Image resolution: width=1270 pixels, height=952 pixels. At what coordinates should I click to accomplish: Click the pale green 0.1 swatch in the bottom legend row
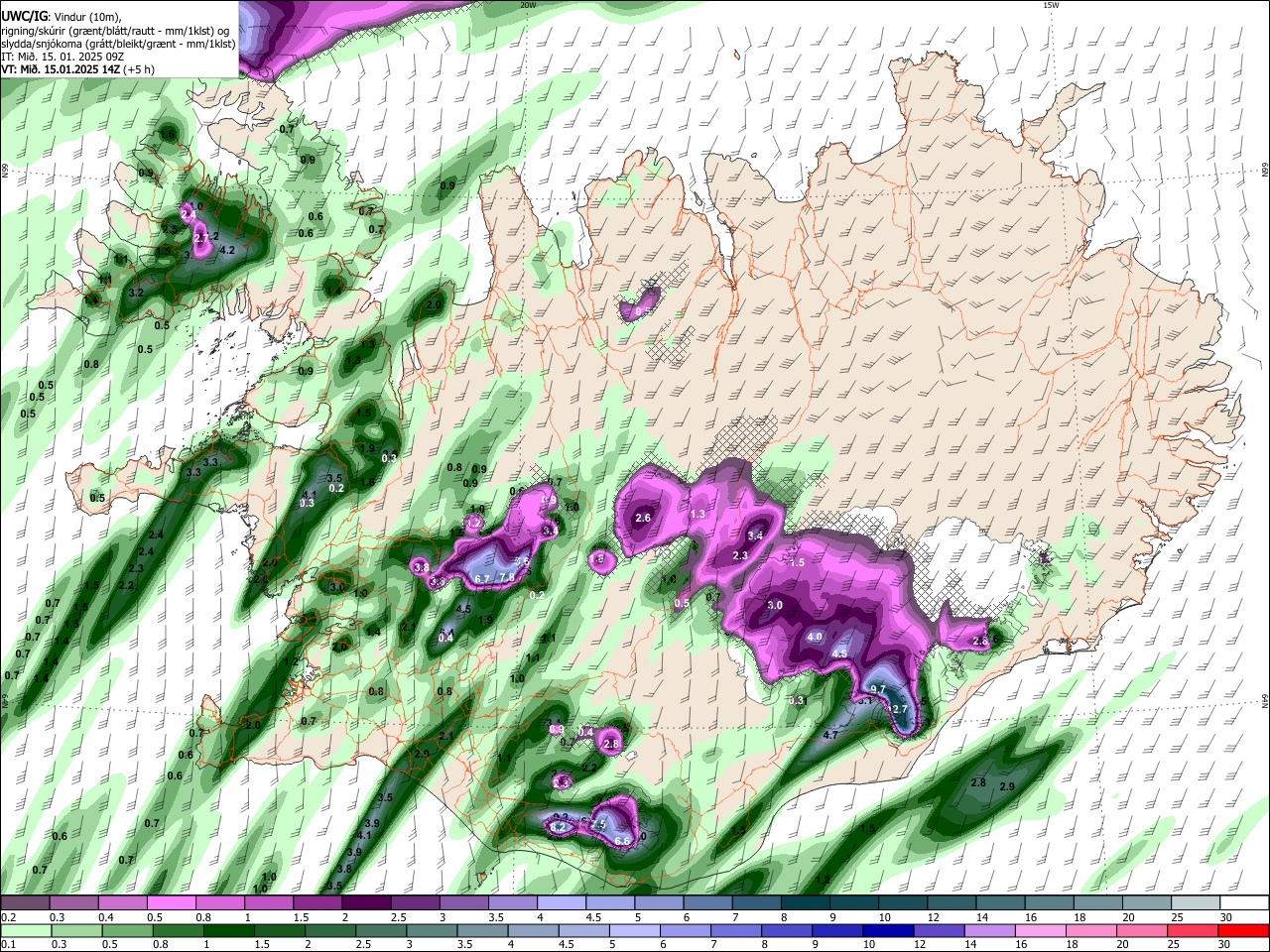click(26, 931)
